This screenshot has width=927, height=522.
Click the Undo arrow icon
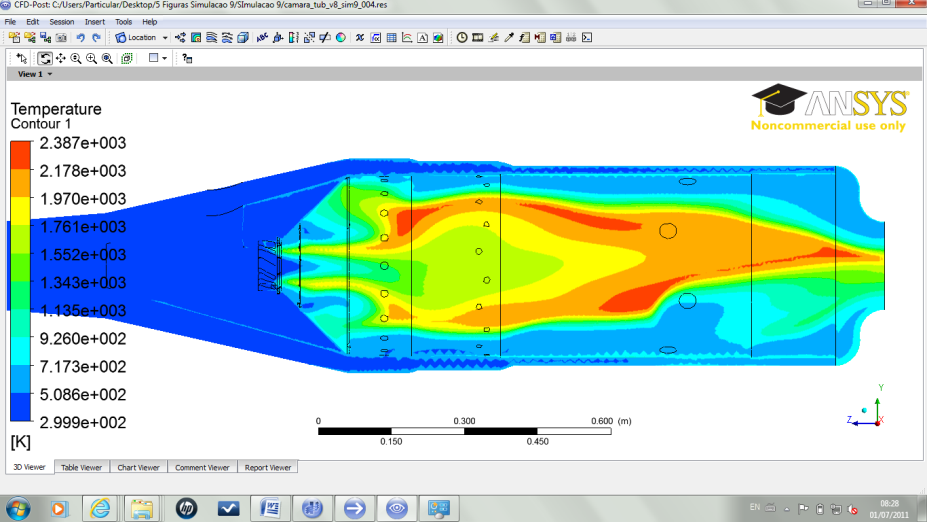click(x=81, y=38)
